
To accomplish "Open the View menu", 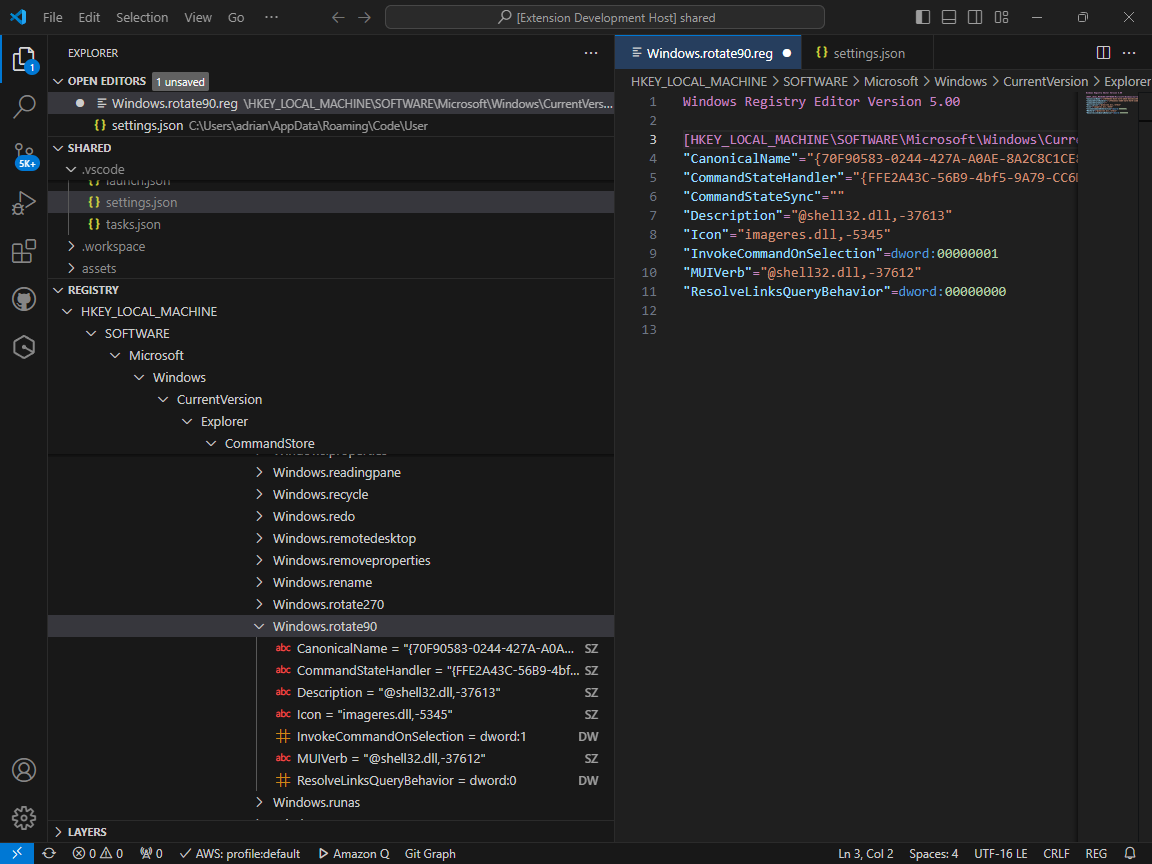I will (197, 16).
